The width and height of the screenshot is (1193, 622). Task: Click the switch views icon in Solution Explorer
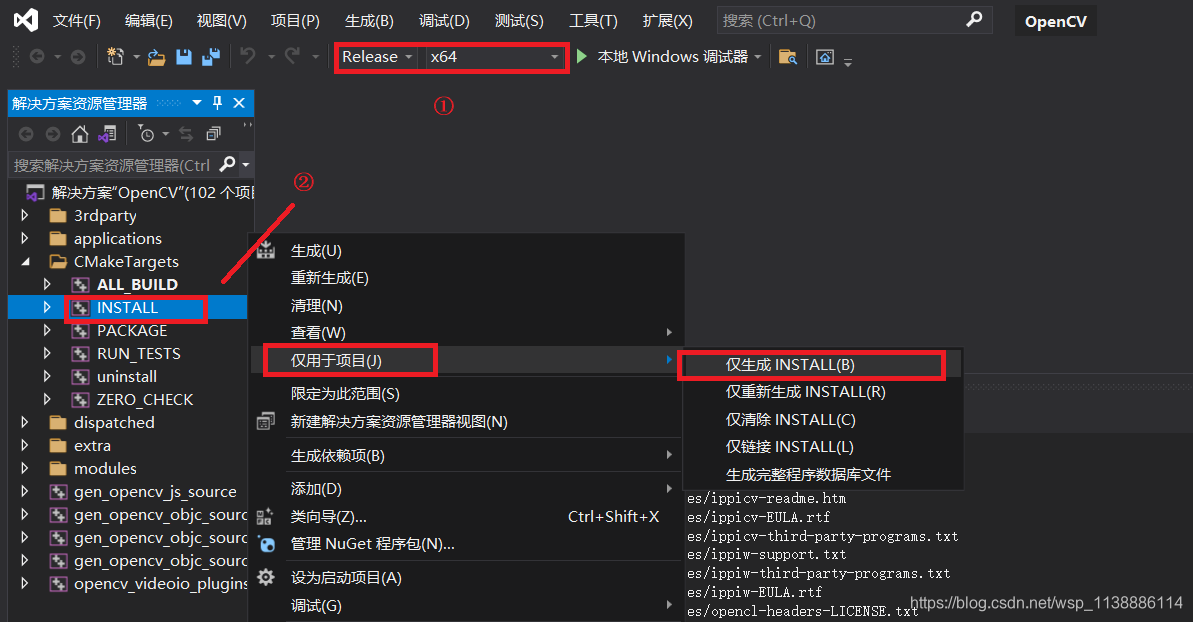point(107,135)
